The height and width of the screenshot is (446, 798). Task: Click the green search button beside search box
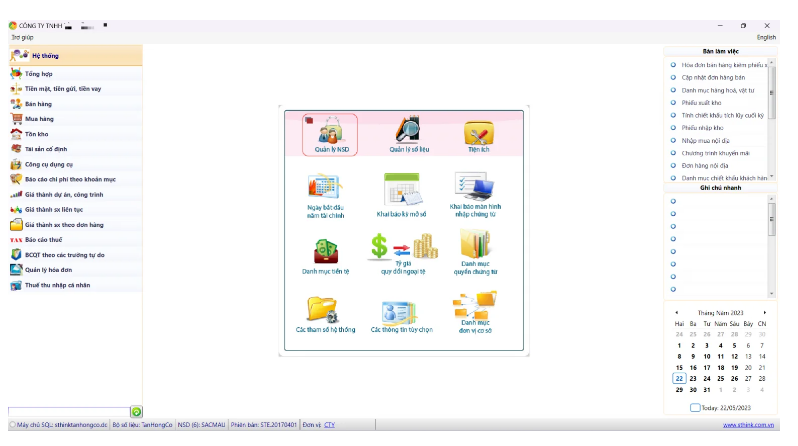coord(137,411)
